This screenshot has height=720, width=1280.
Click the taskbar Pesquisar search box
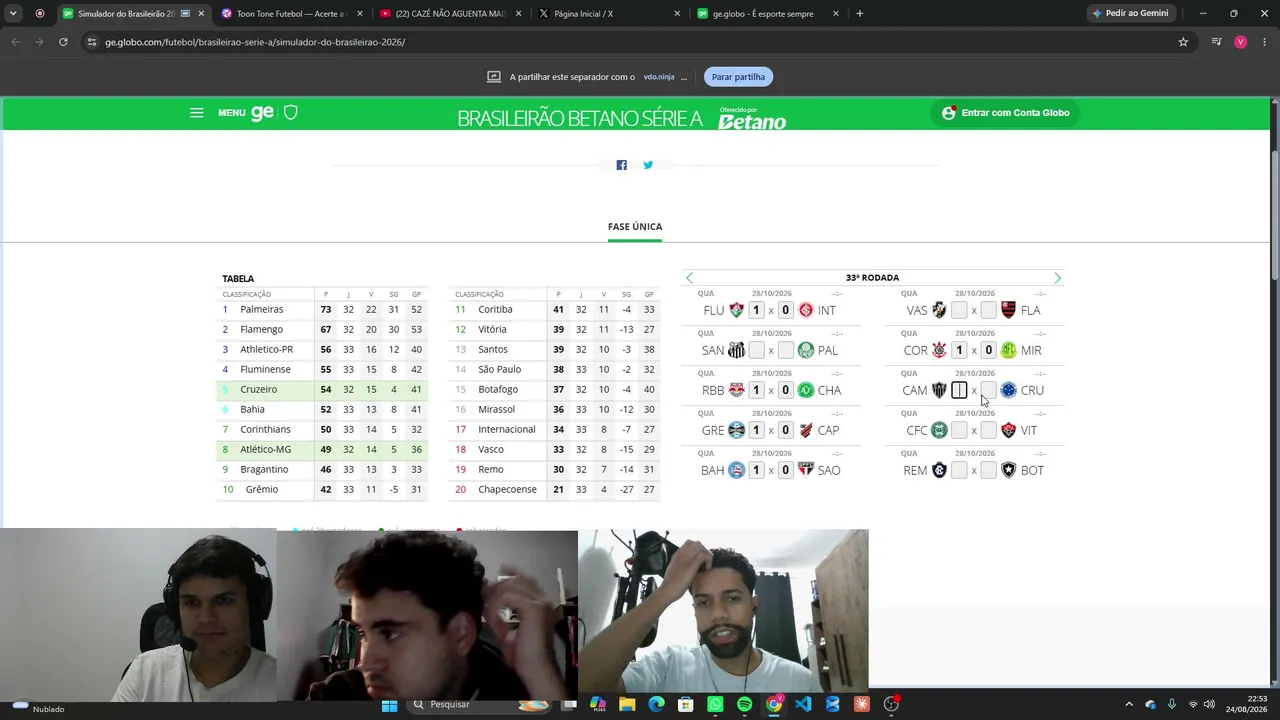click(x=481, y=705)
